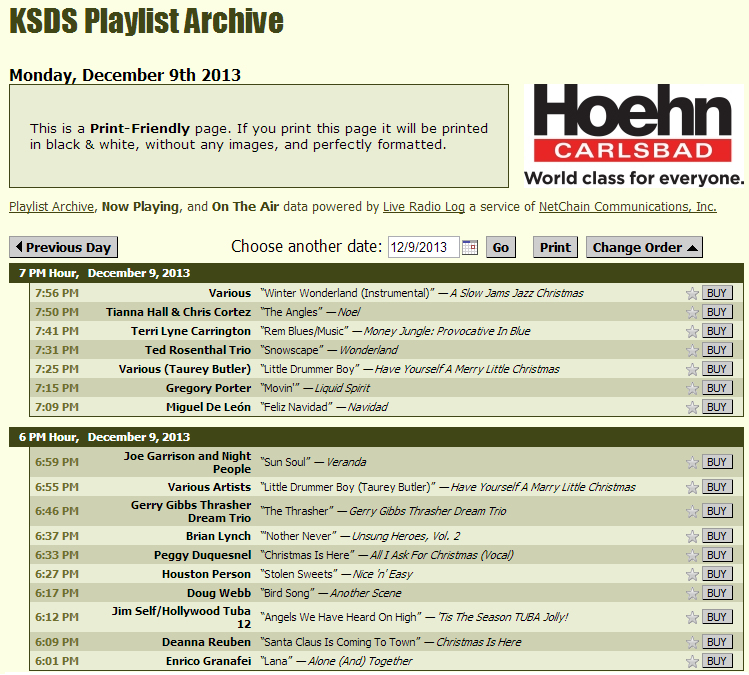749x675 pixels.
Task: Star the 6:55 PM Various Artists track
Action: [692, 487]
